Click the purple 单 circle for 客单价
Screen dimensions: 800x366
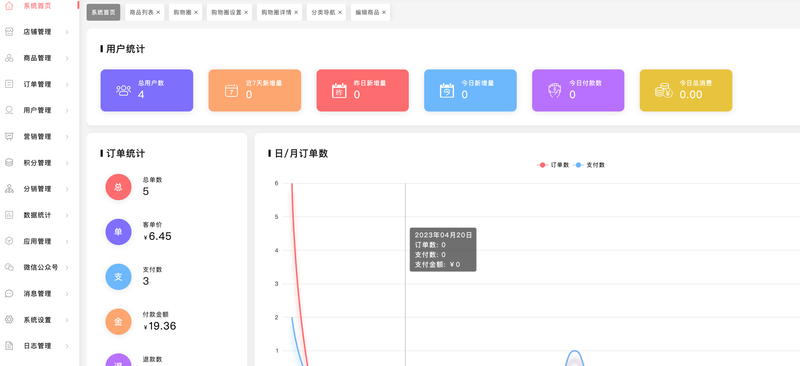click(x=118, y=232)
